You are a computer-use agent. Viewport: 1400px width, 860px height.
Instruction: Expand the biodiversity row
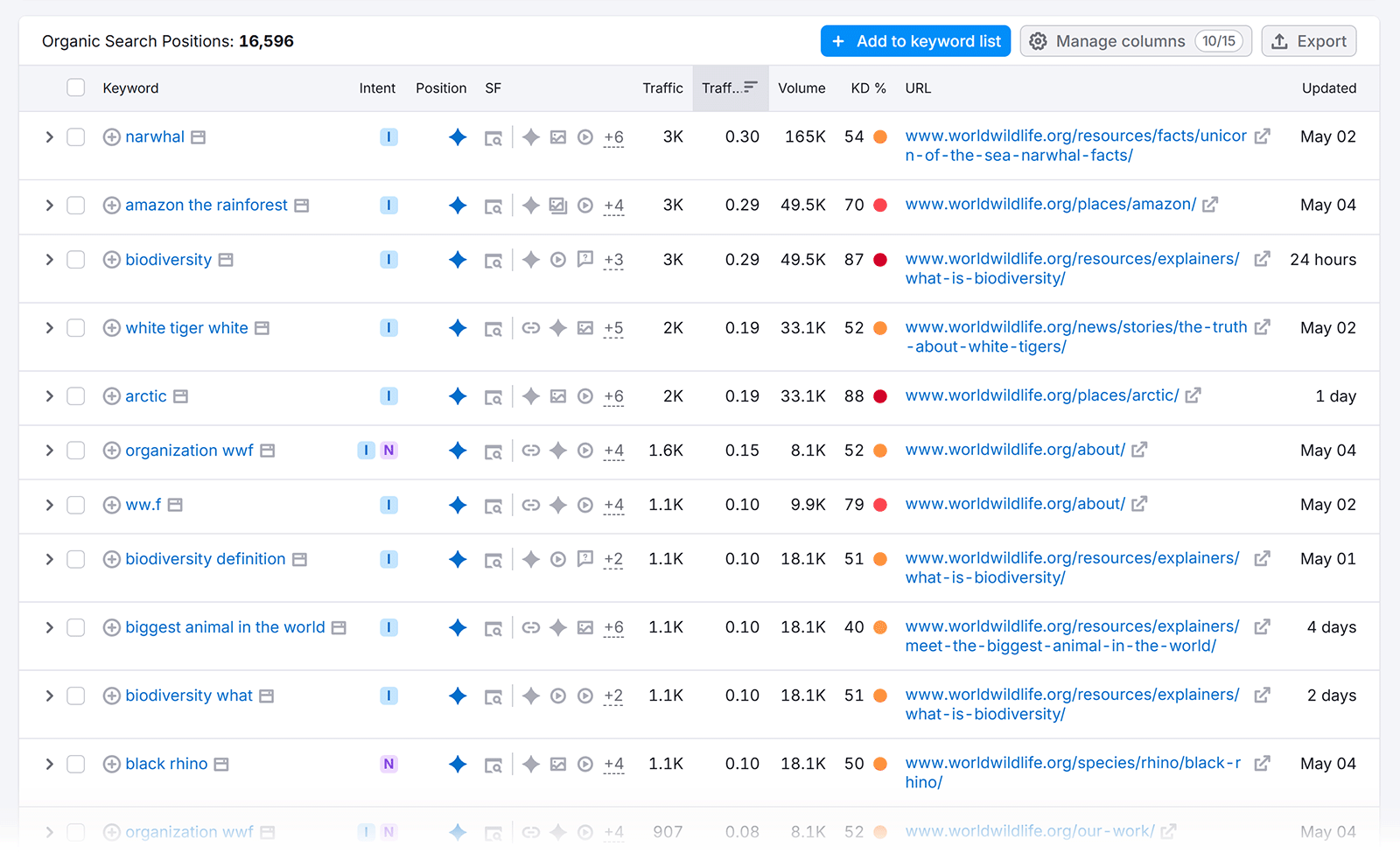coord(49,260)
